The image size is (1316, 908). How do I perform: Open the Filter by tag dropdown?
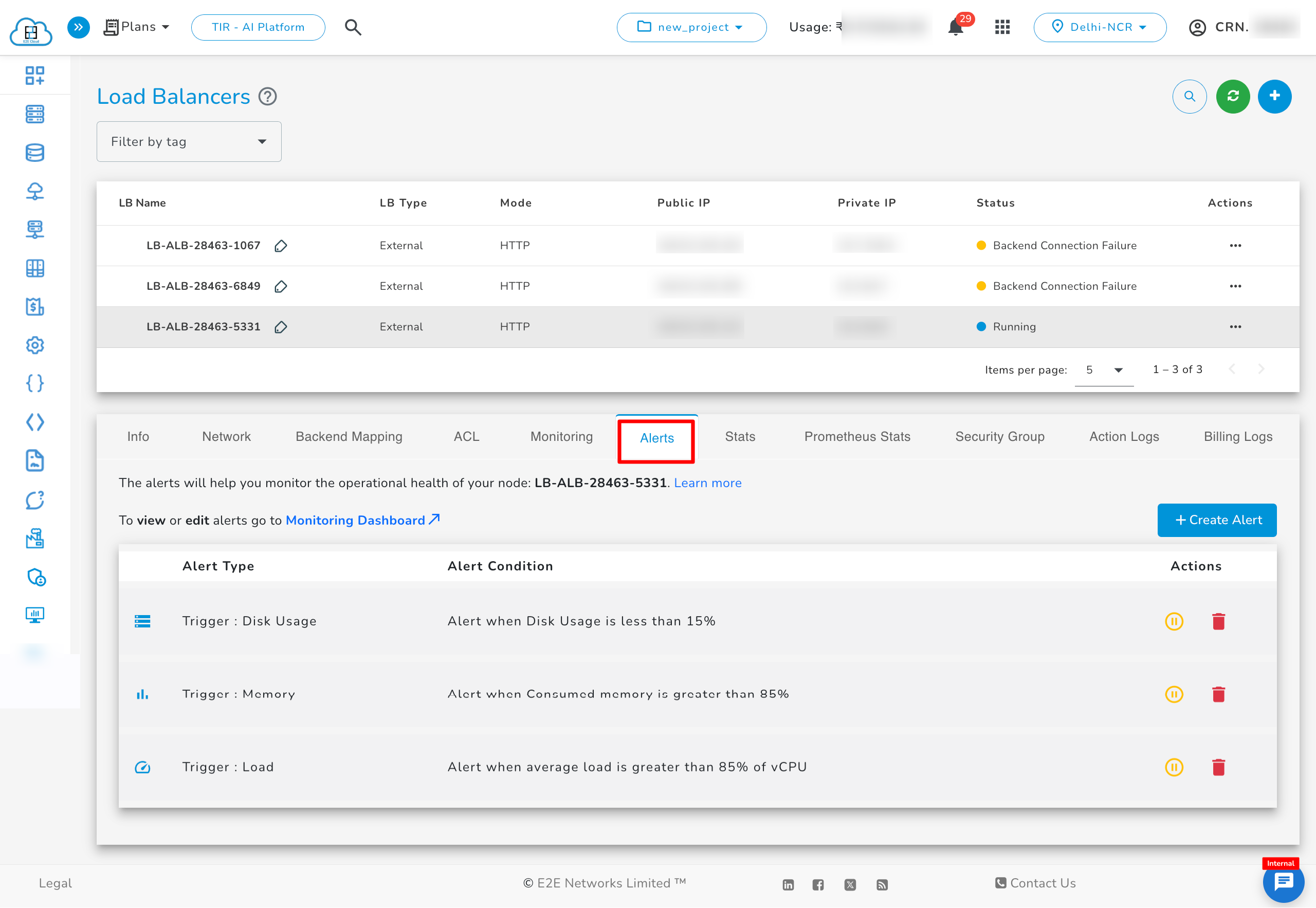189,141
